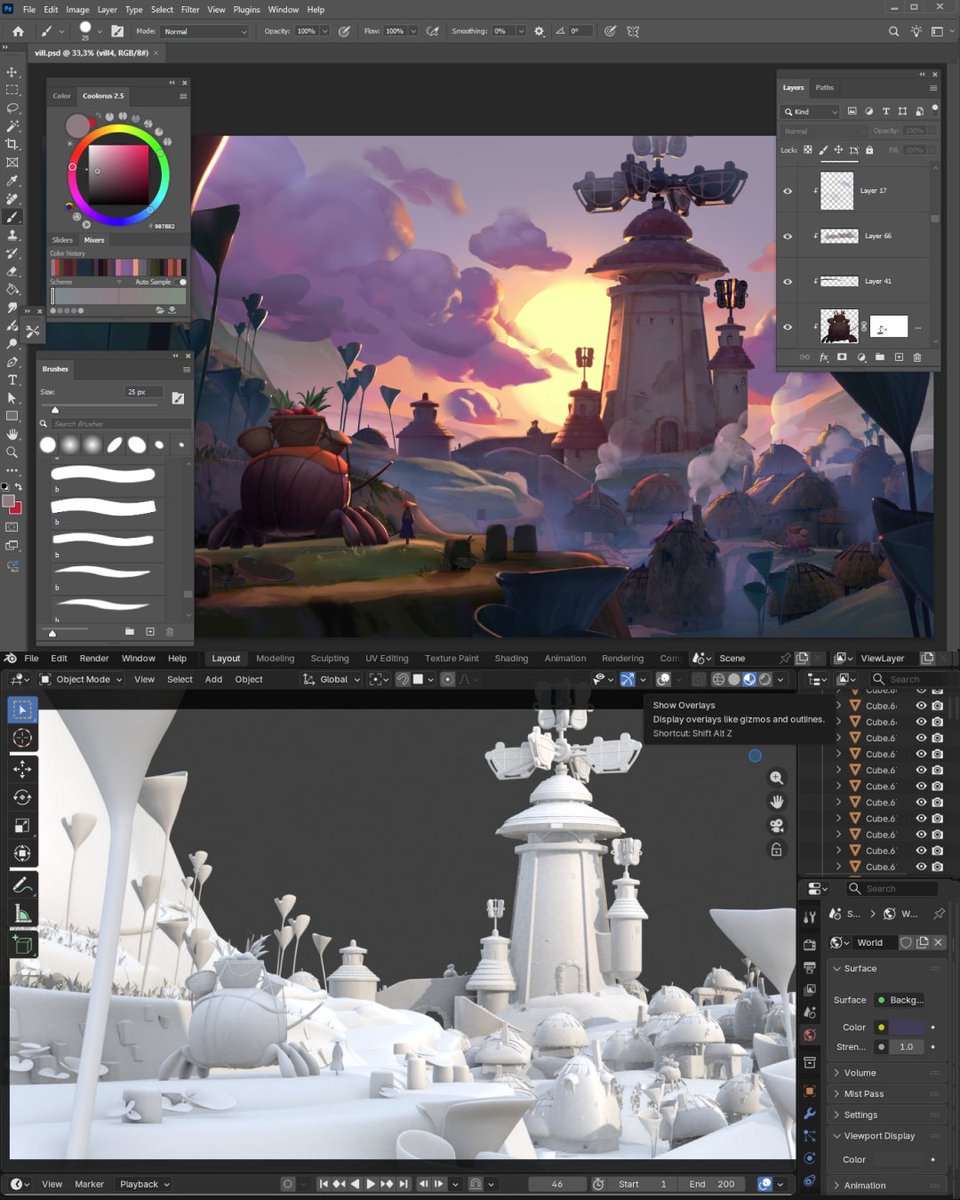Click the Layer 17 thumbnail
Viewport: 960px width, 1200px height.
tap(836, 190)
